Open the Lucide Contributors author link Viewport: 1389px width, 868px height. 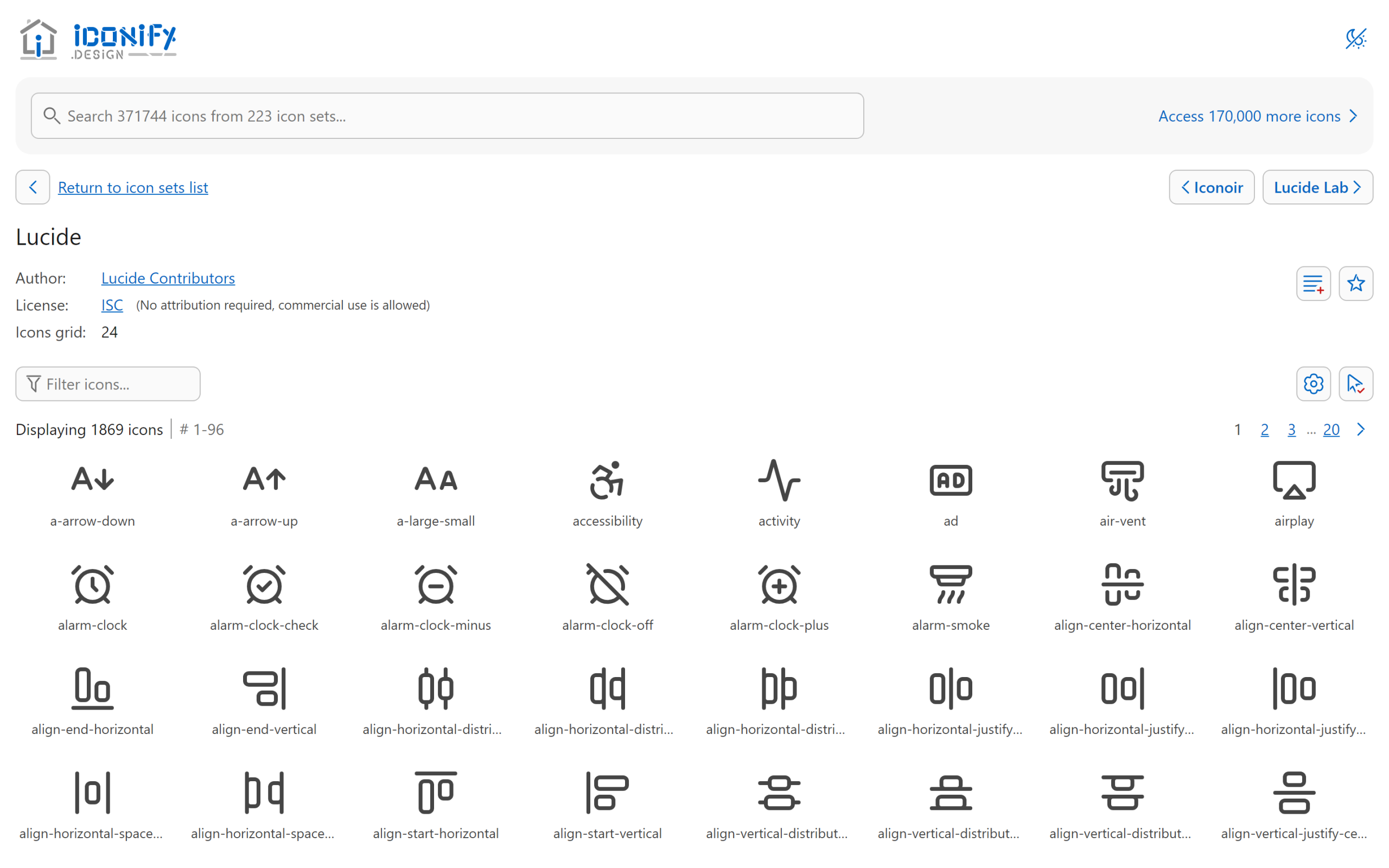[x=168, y=278]
